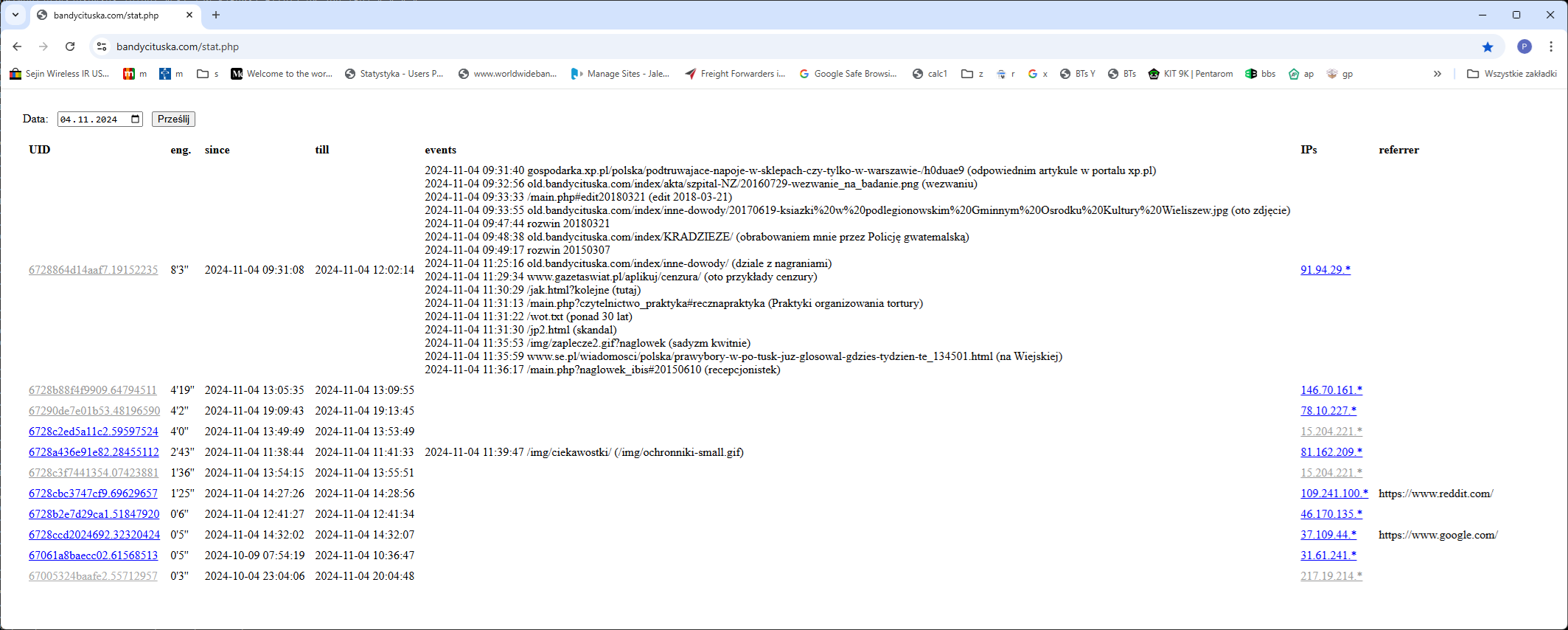1568x630 pixels.
Task: Open the Google x bookmark
Action: click(x=1038, y=74)
